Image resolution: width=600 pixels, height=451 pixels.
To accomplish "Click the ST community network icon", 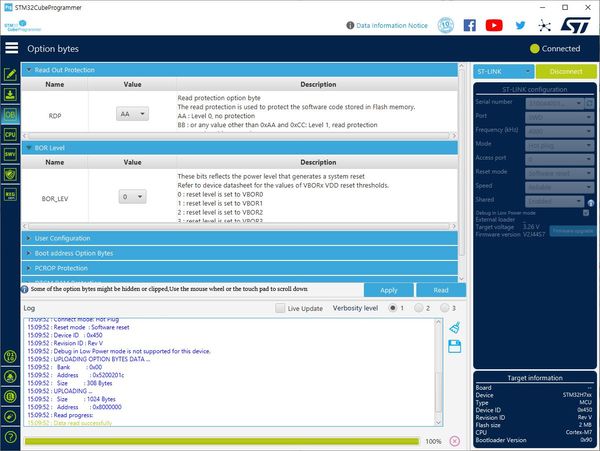I will (x=544, y=26).
